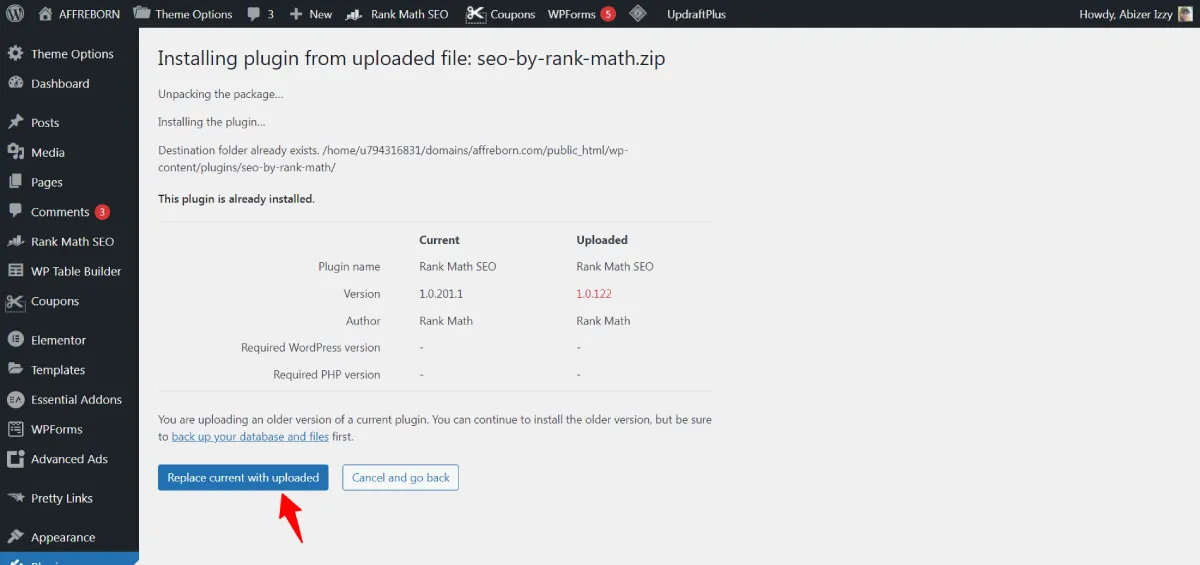Image resolution: width=1200 pixels, height=565 pixels.
Task: Click the Required PHP version row label
Action: 327,375
